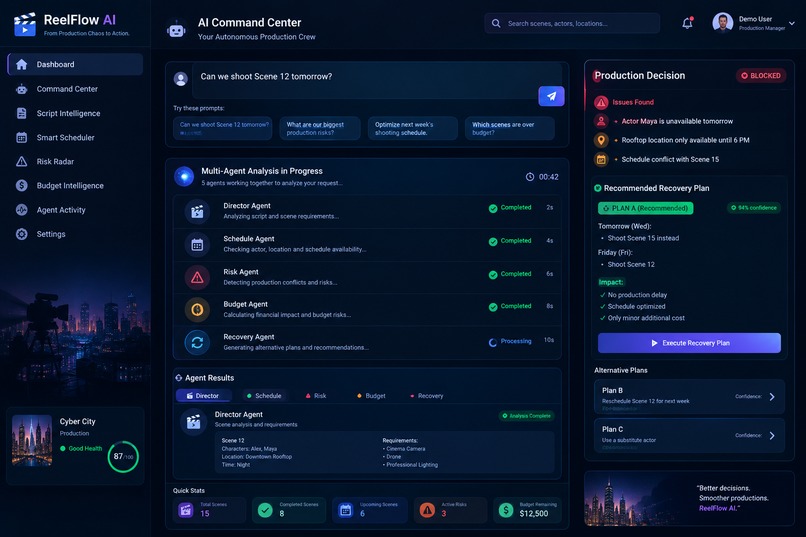This screenshot has width=806, height=537.
Task: Click the Schedule Agent calendar icon
Action: coord(197,245)
